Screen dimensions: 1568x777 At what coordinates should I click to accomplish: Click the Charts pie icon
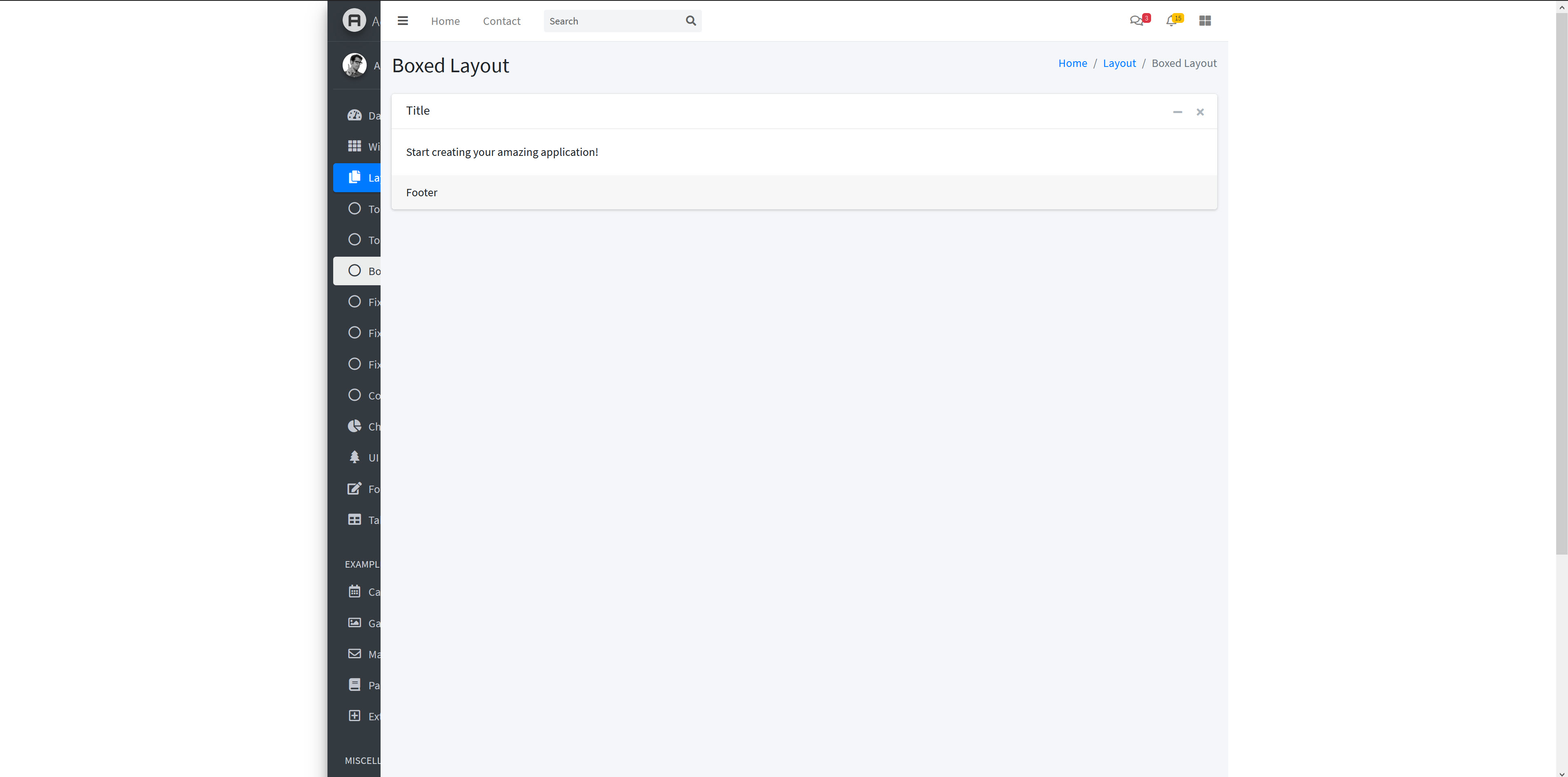click(x=354, y=426)
